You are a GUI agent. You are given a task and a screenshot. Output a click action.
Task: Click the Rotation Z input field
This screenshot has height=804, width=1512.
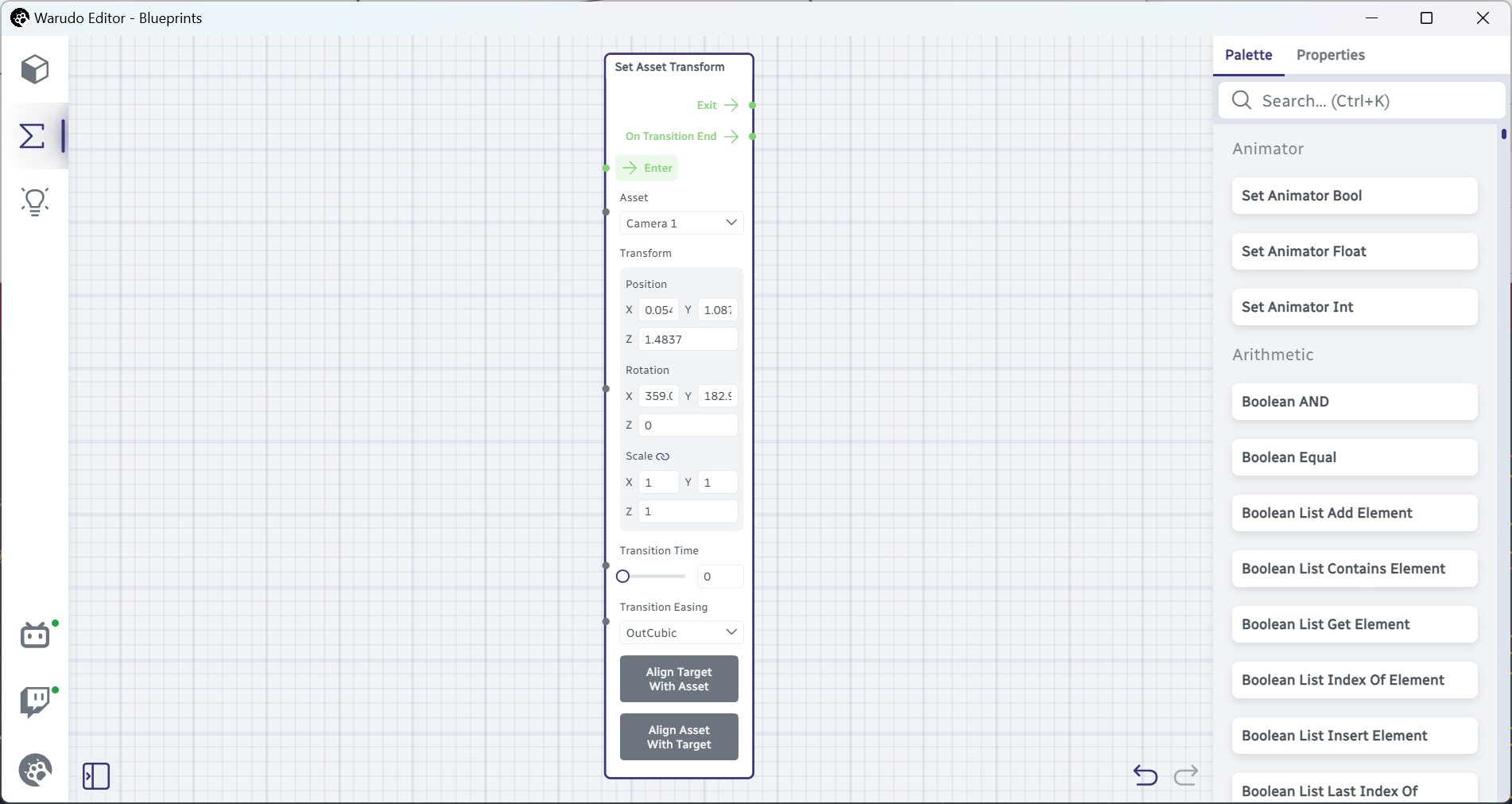click(688, 425)
